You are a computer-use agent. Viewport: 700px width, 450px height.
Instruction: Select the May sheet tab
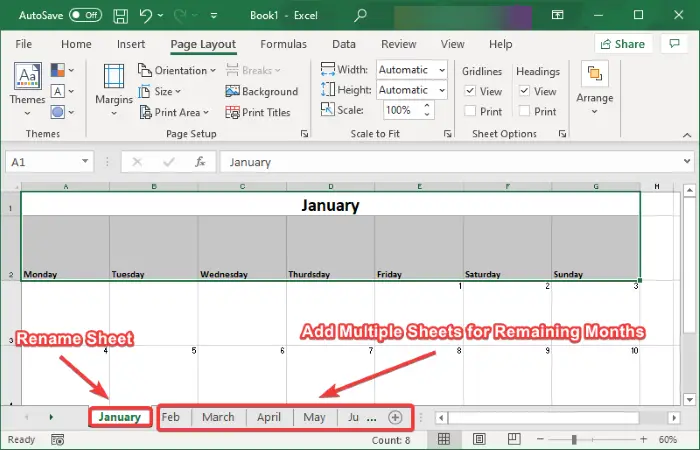tap(314, 417)
